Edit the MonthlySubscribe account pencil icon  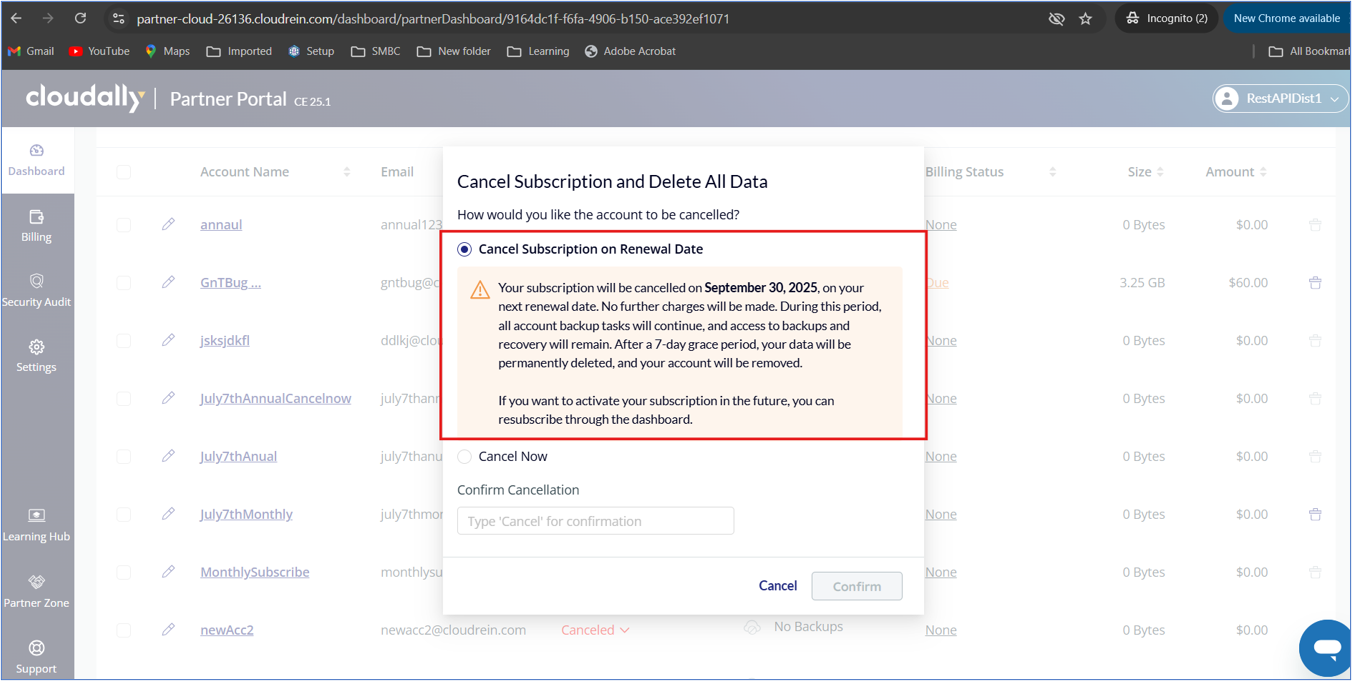click(x=168, y=572)
